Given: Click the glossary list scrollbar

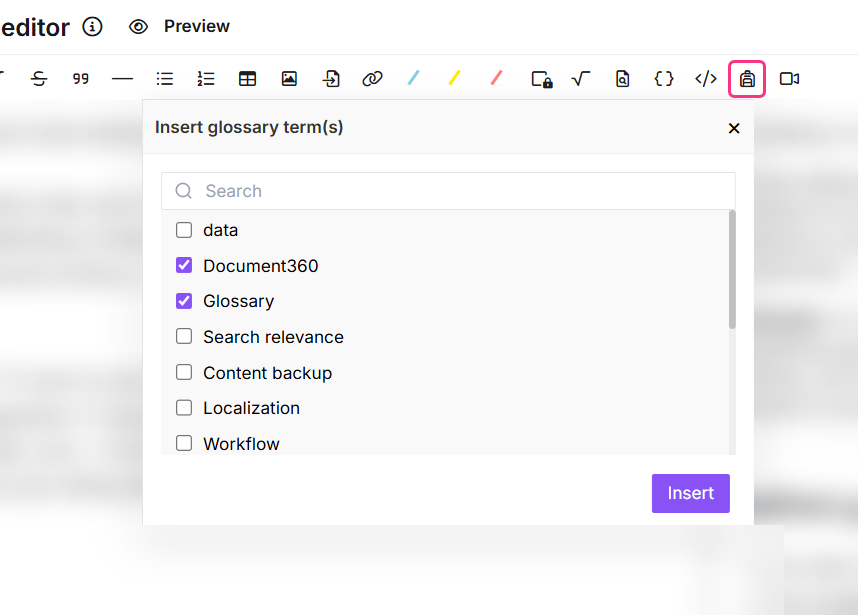Looking at the screenshot, I should coord(732,270).
